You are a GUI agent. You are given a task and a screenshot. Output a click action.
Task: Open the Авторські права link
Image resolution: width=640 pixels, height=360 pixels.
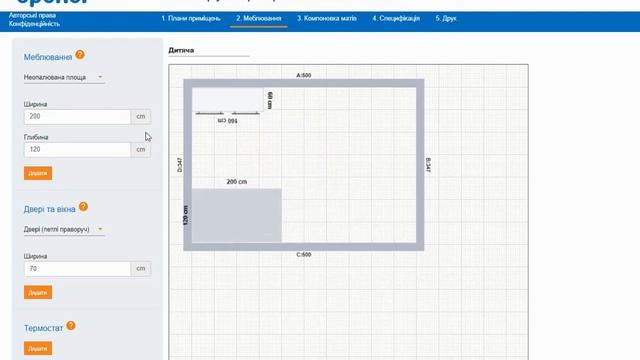click(x=32, y=15)
